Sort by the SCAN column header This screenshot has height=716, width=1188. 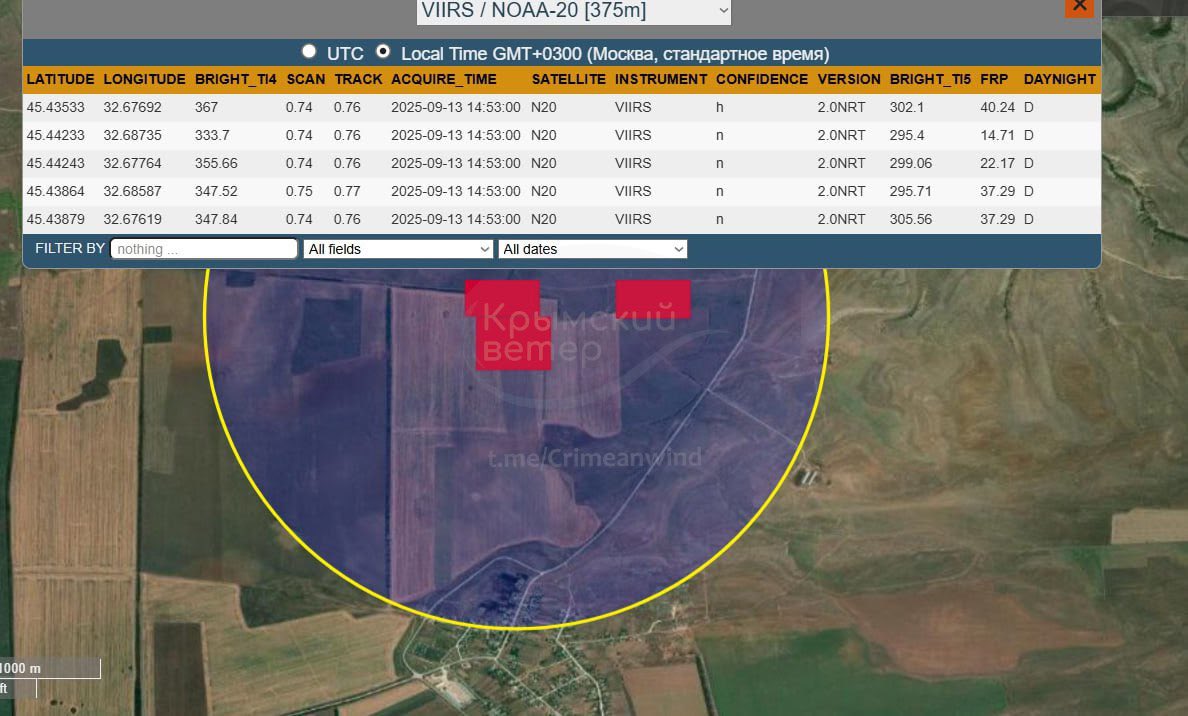point(305,79)
